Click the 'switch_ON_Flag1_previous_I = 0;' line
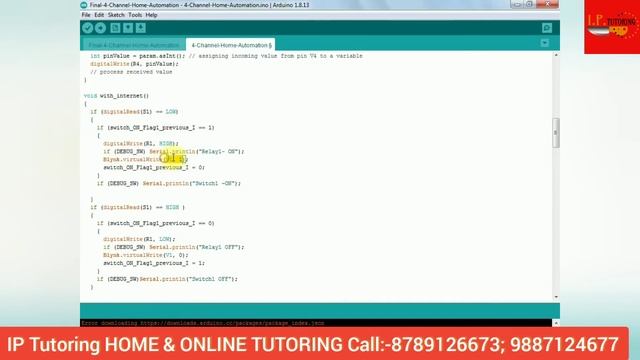Screen dimensions: 640x360 coord(154,168)
